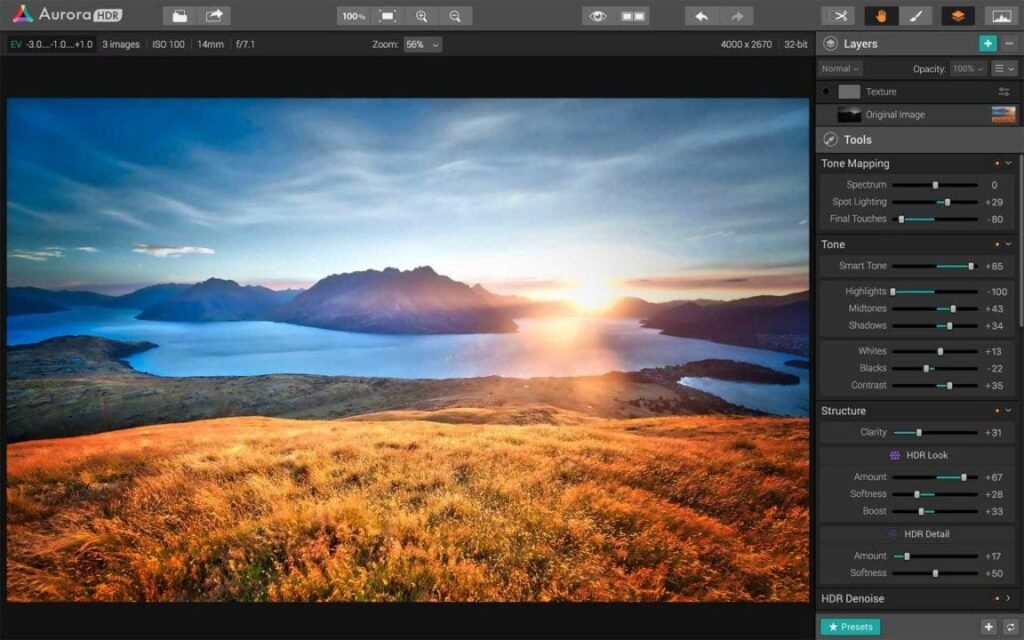Click the Presets button
The width and height of the screenshot is (1024, 640).
coord(849,625)
